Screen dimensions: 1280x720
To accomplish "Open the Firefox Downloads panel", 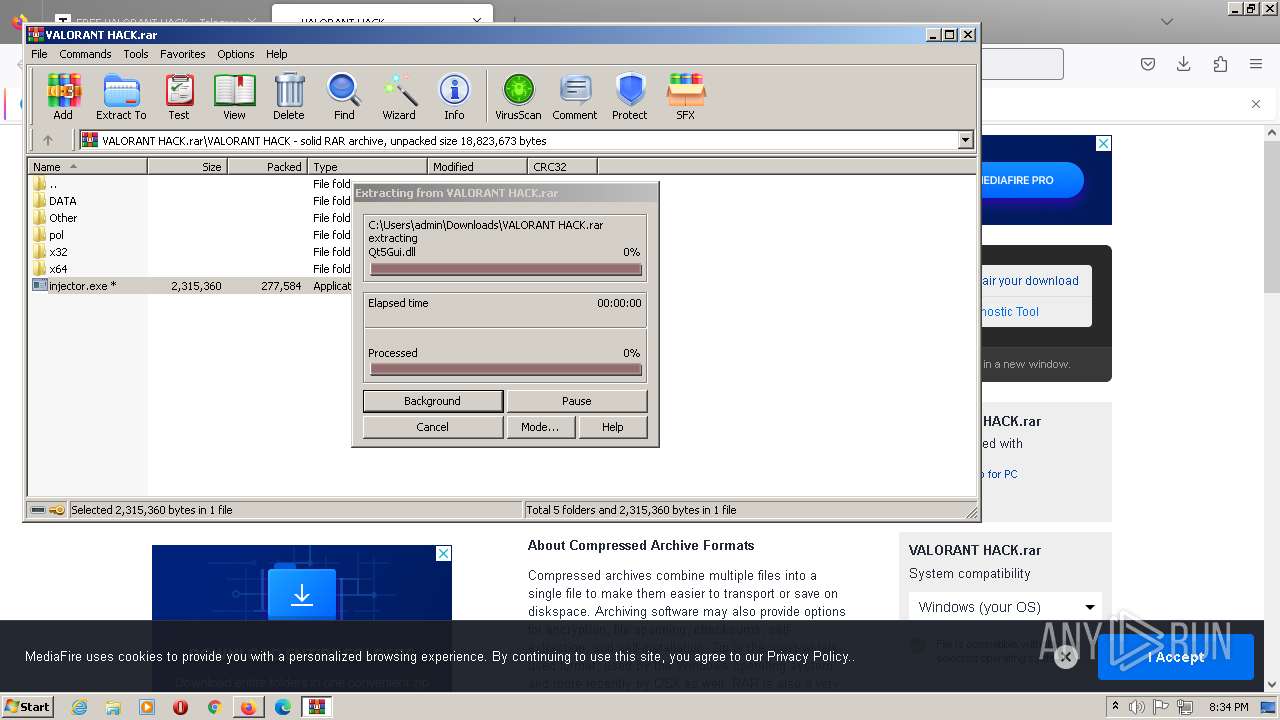I will point(1183,64).
